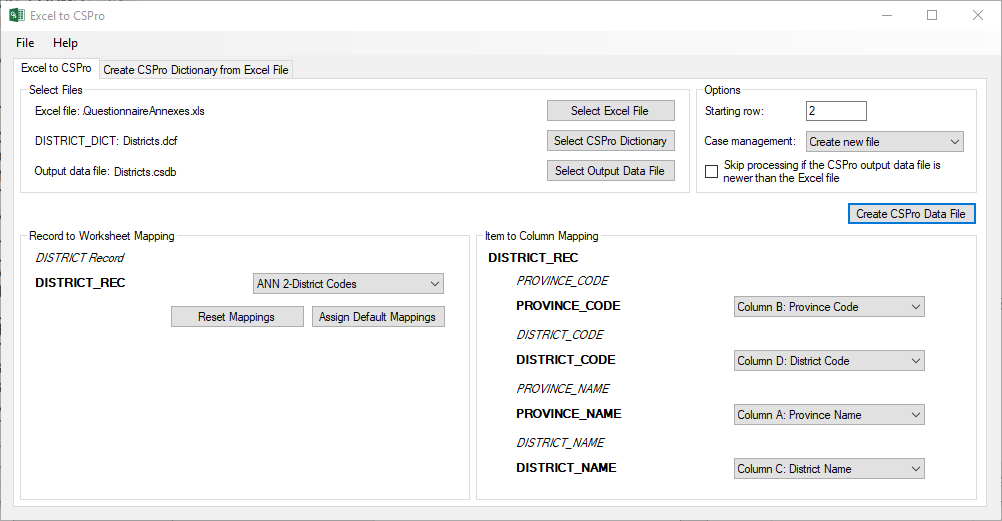This screenshot has width=1002, height=521.
Task: Click the bold DISTRICT_REC record label in worksheet mapping
Action: coord(80,283)
